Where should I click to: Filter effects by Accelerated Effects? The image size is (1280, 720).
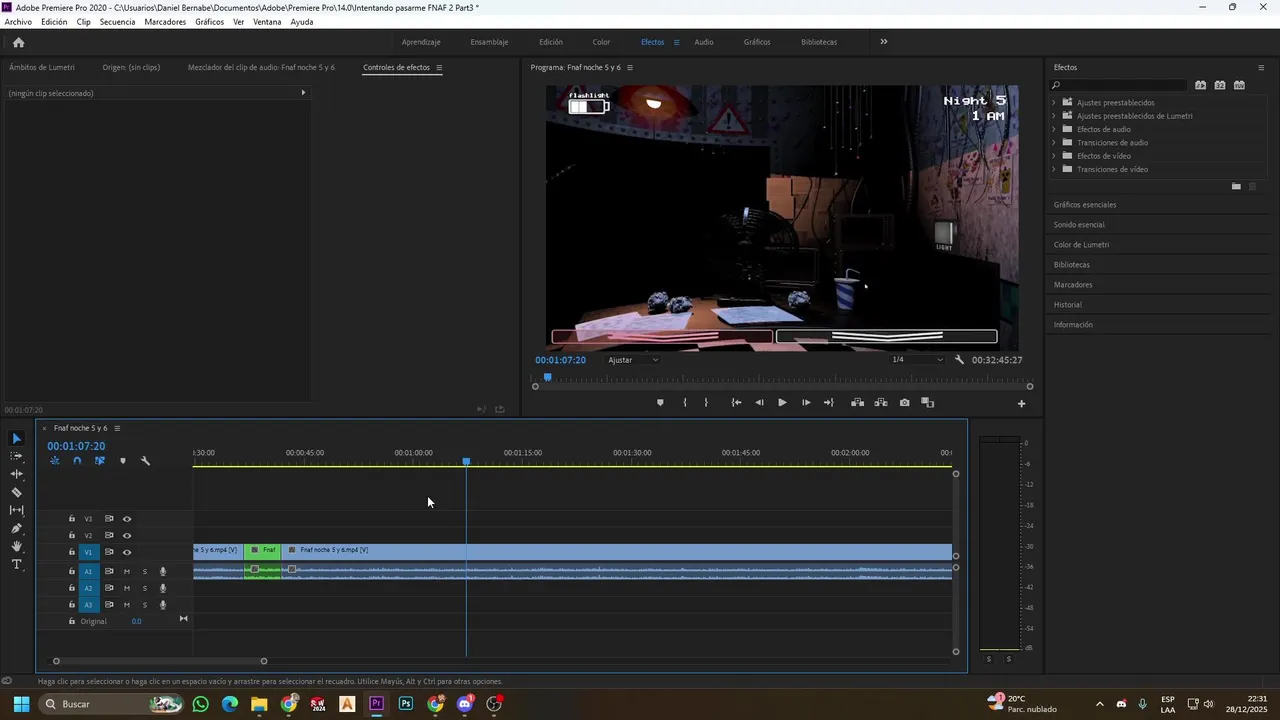(1201, 85)
